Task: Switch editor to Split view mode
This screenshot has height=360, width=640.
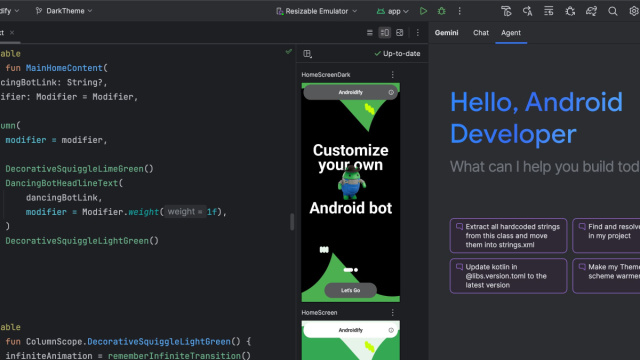Action: click(x=384, y=33)
